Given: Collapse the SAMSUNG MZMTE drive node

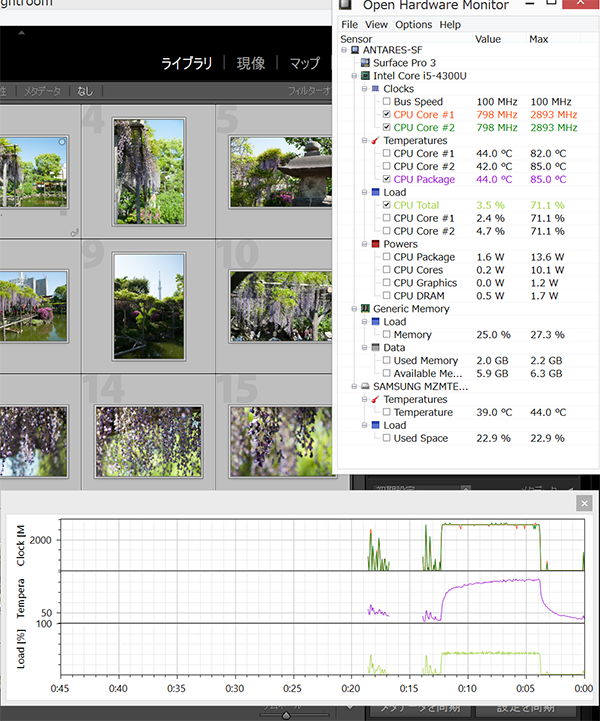Looking at the screenshot, I should [x=354, y=386].
